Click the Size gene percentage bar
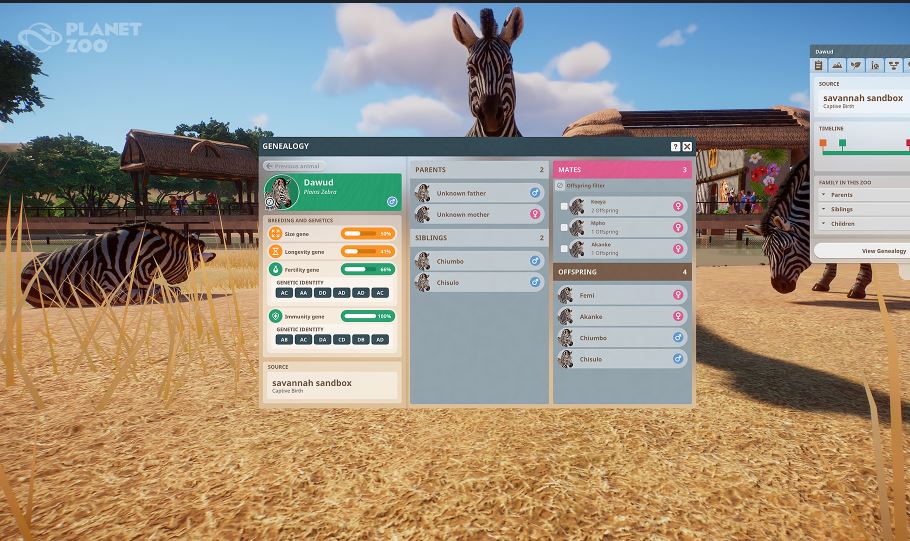This screenshot has height=541, width=910. click(x=368, y=233)
